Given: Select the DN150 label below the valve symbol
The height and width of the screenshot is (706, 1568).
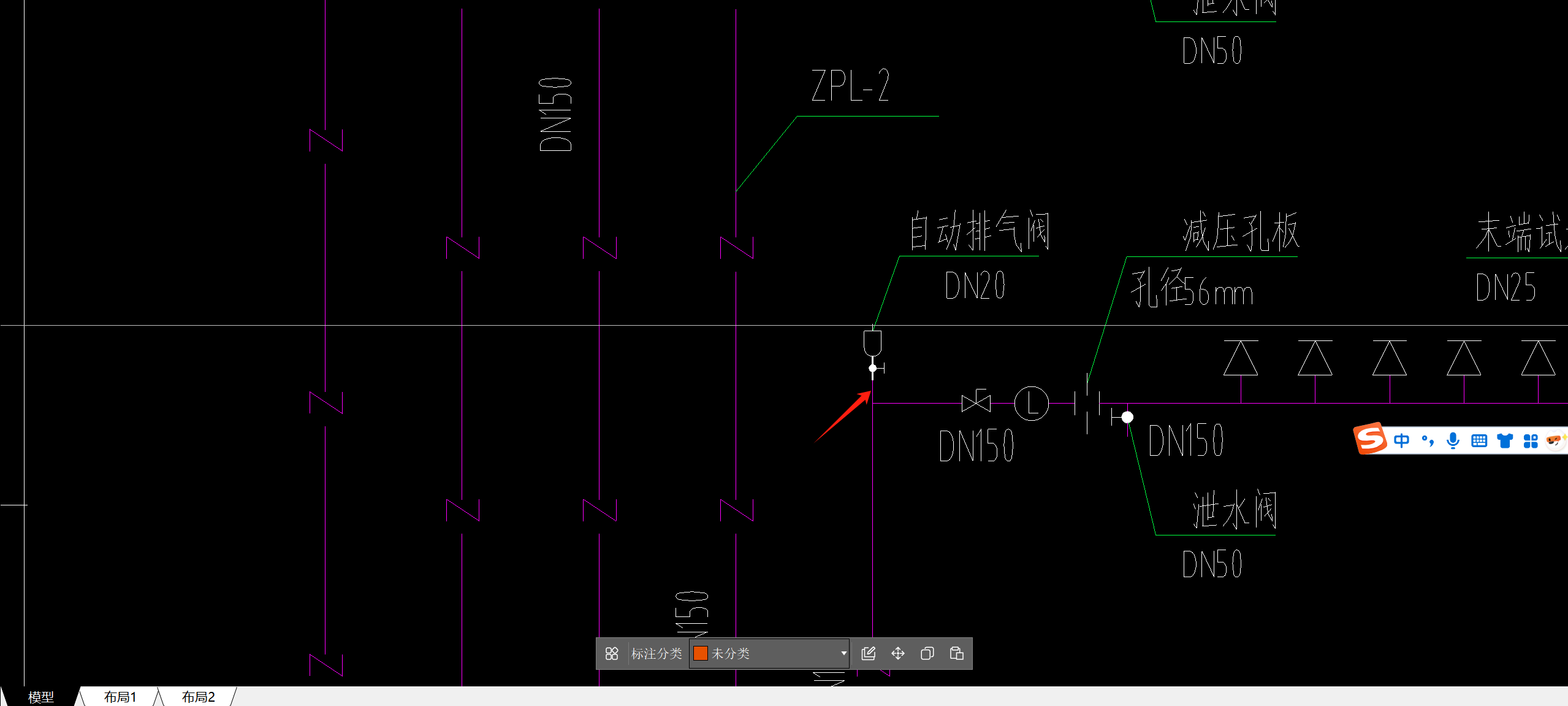Looking at the screenshot, I should (x=976, y=445).
